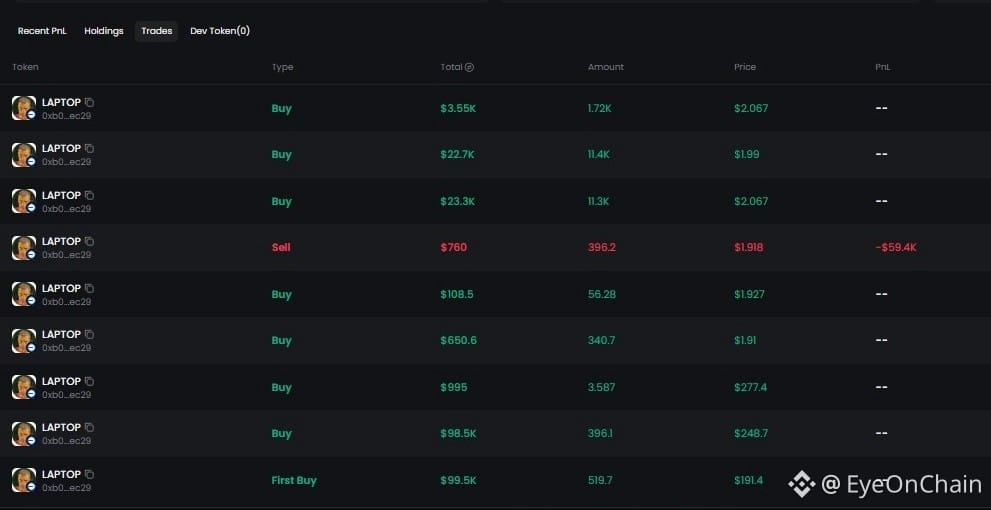Viewport: 991px width, 510px height.
Task: Click the Binance logo watermark icon
Action: click(801, 485)
